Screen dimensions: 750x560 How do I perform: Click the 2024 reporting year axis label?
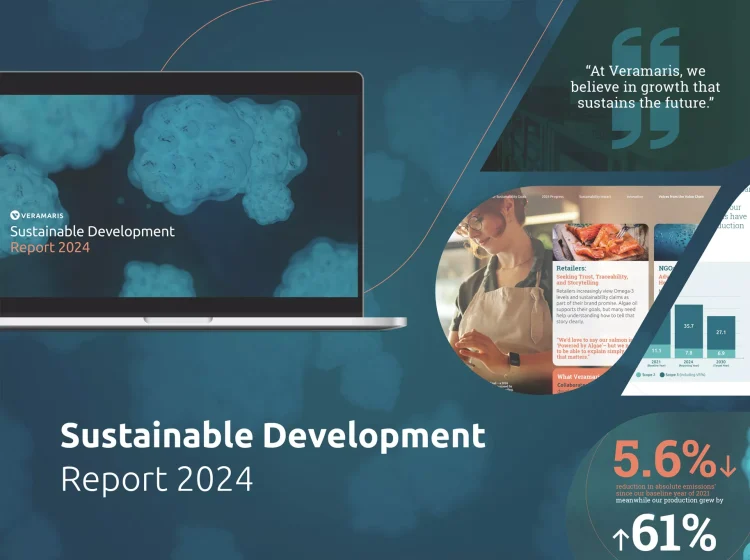point(688,363)
